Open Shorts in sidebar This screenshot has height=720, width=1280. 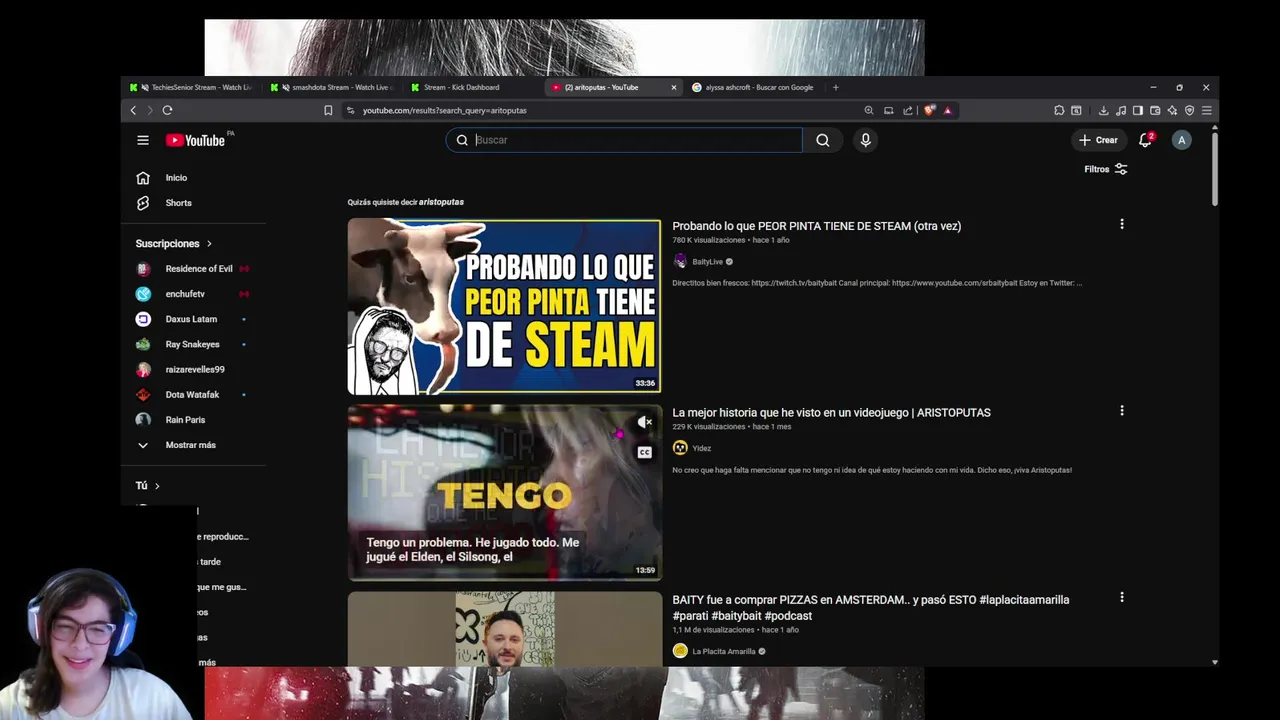tap(178, 203)
